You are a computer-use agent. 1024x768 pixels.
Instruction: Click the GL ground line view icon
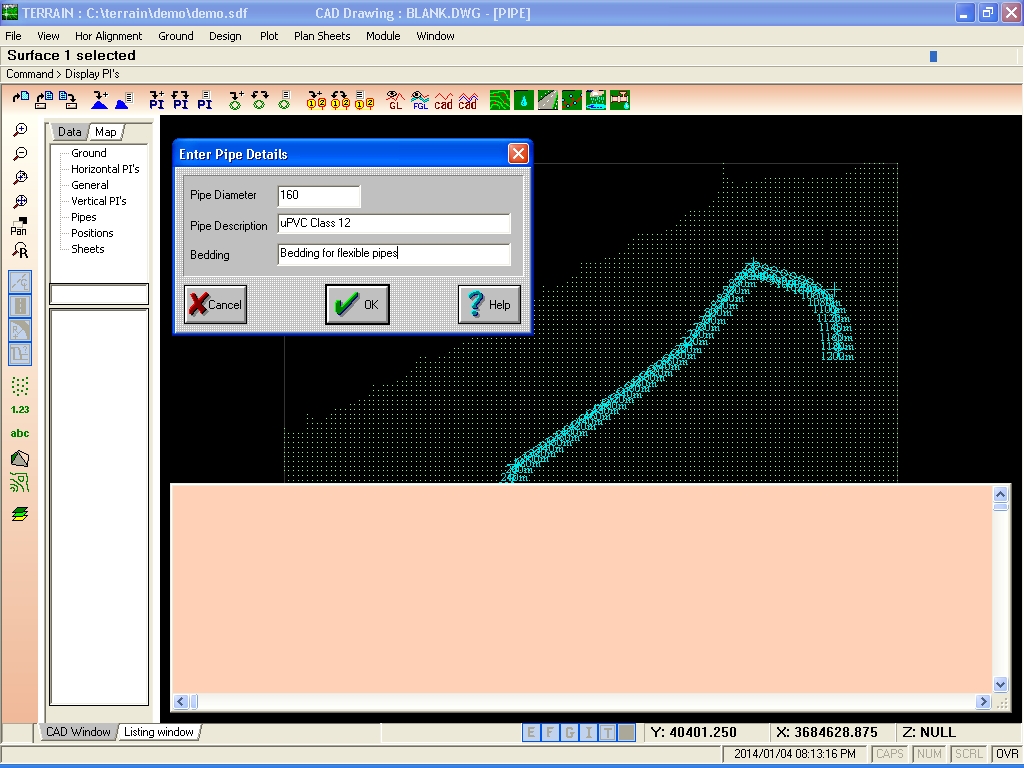(x=395, y=100)
